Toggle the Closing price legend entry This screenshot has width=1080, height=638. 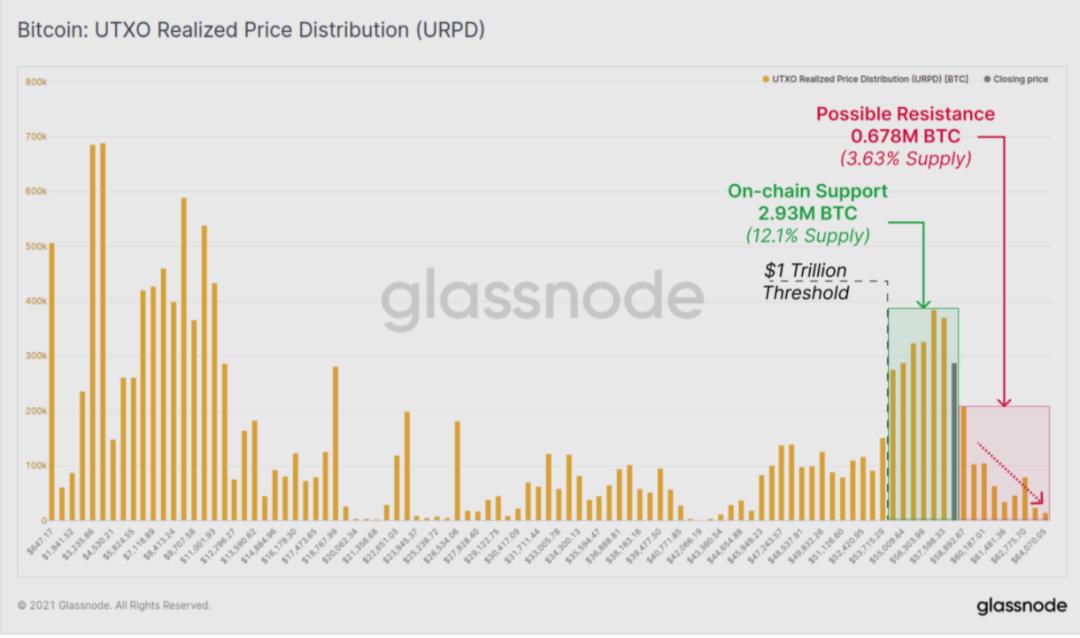click(1016, 79)
